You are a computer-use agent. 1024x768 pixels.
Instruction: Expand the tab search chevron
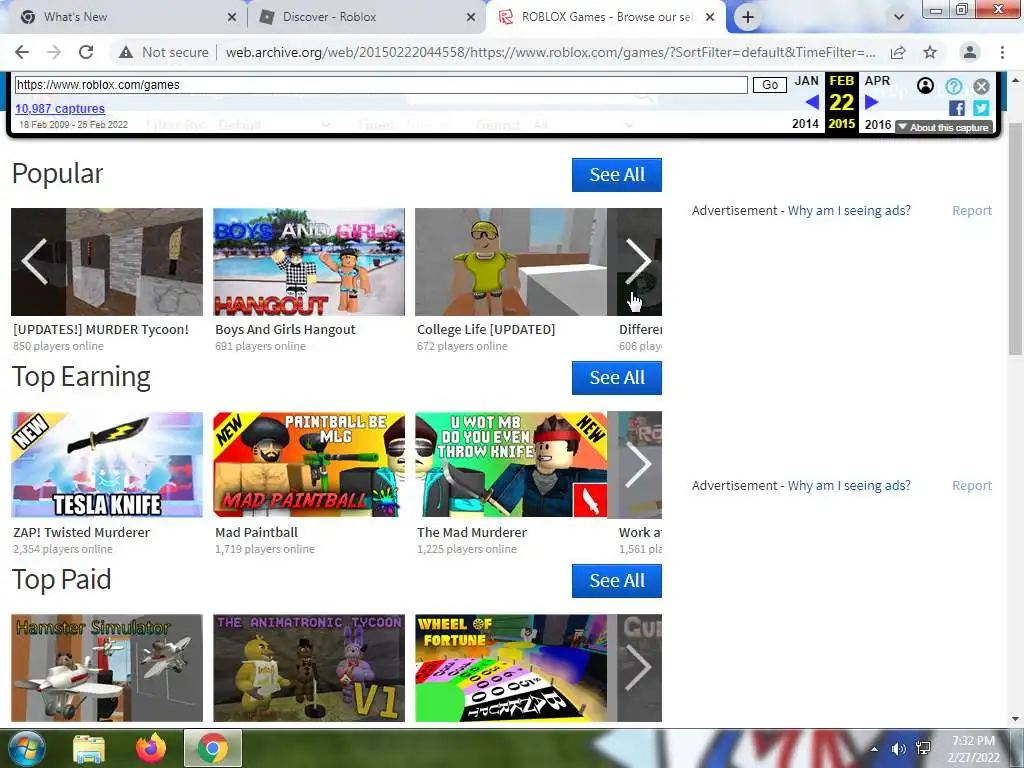point(899,17)
